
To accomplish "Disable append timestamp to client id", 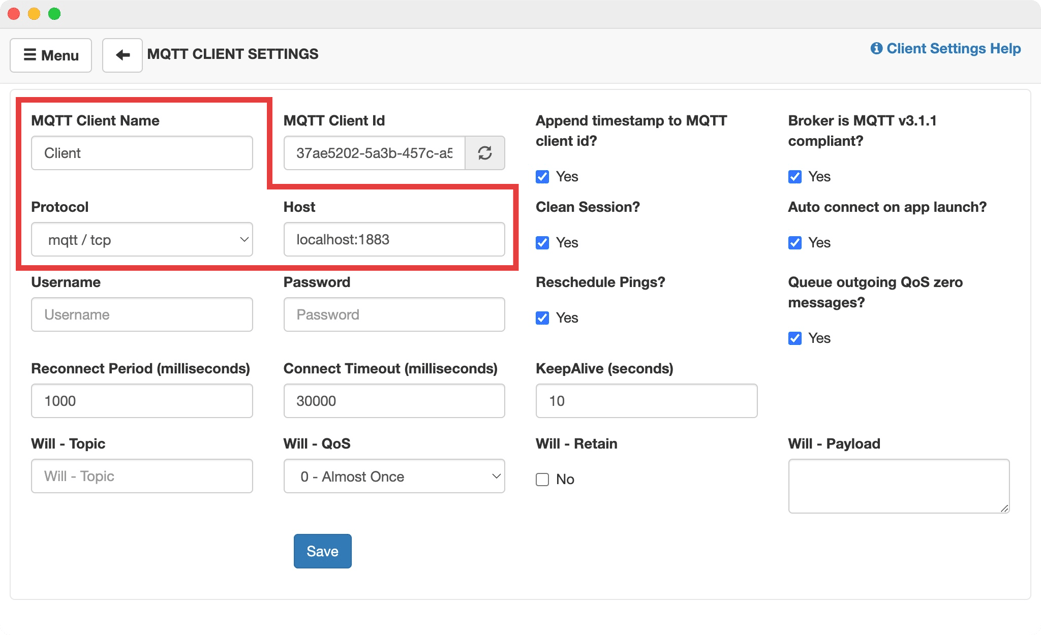I will (541, 176).
